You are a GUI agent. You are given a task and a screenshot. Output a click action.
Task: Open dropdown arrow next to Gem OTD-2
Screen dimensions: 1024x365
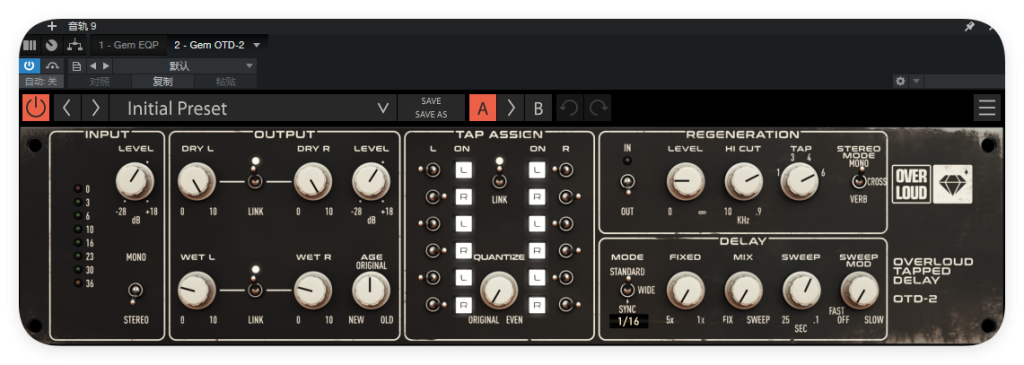(257, 45)
